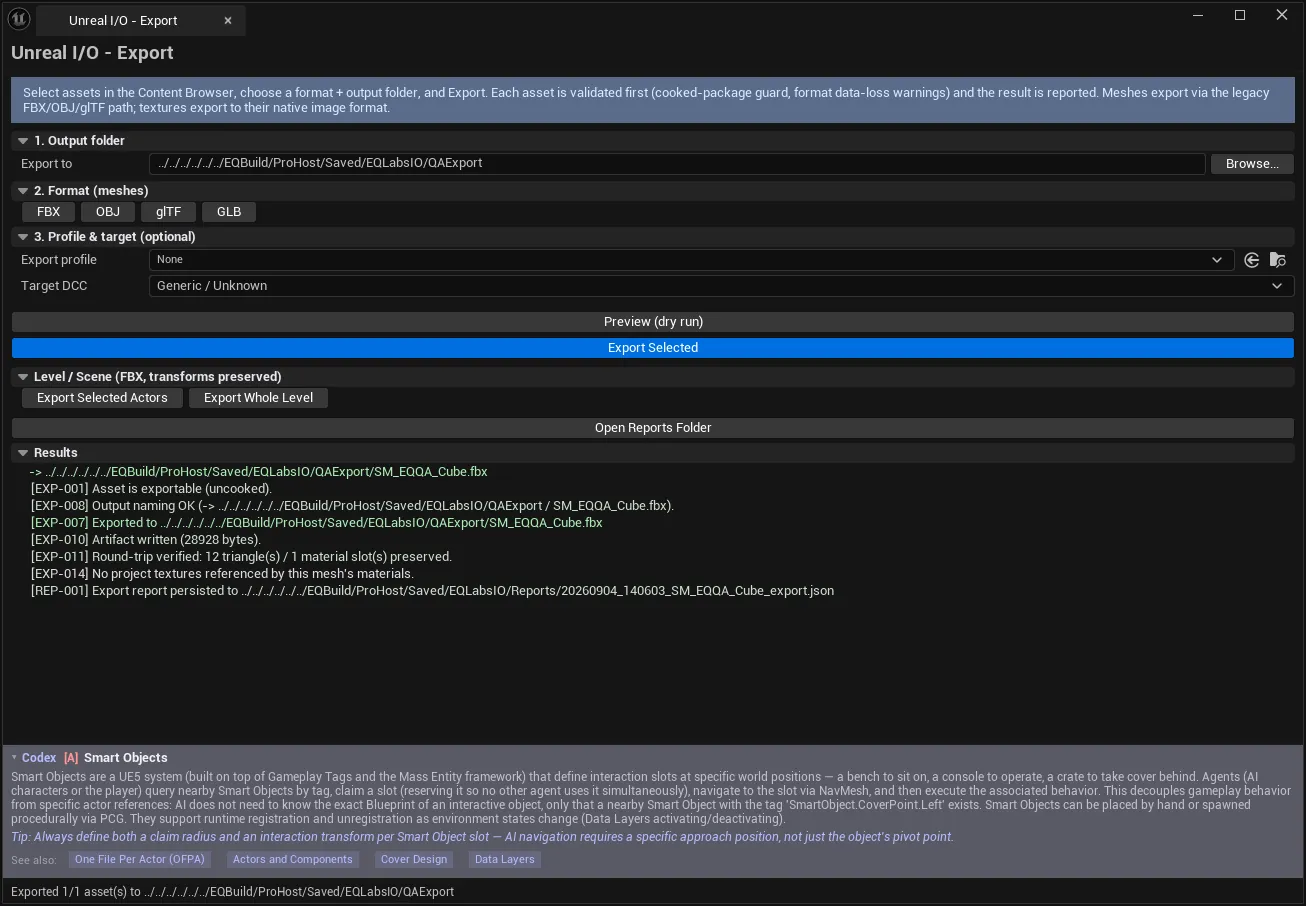
Task: Click the [A] tag beside Smart Objects
Action: pos(71,758)
